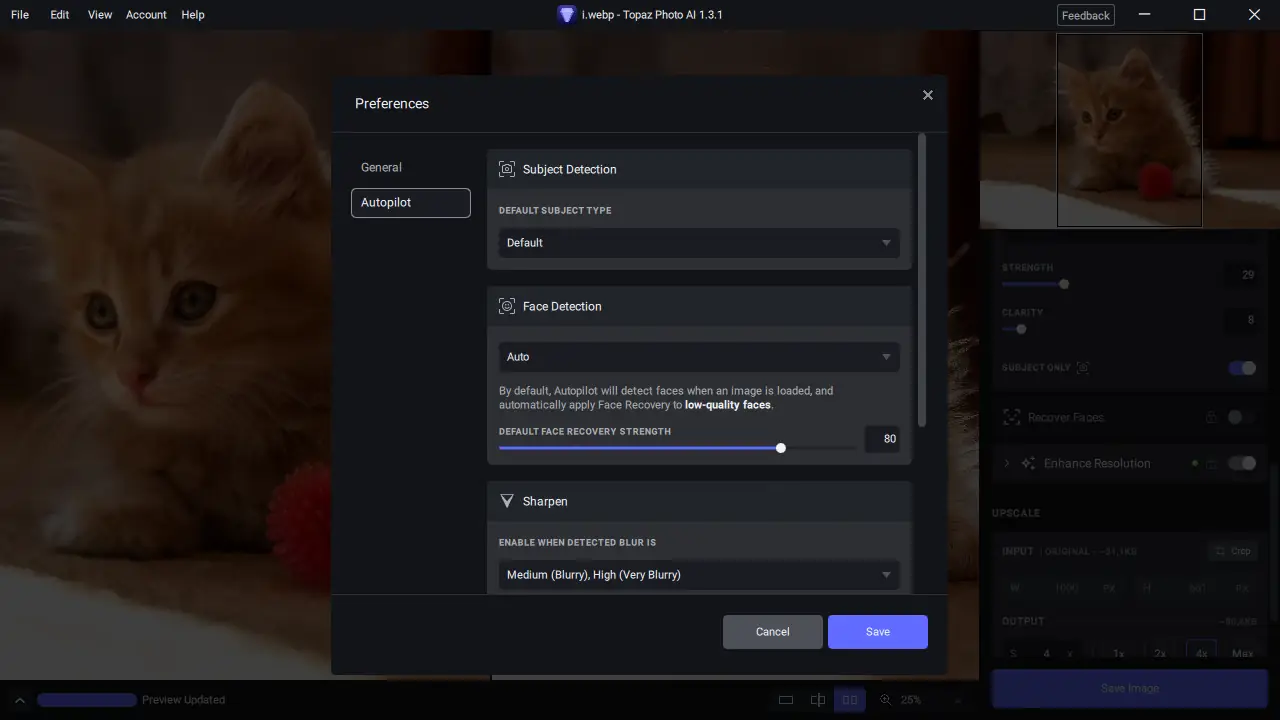The height and width of the screenshot is (720, 1280).
Task: Click the lock icon in Recover Faces row
Action: click(x=1211, y=417)
